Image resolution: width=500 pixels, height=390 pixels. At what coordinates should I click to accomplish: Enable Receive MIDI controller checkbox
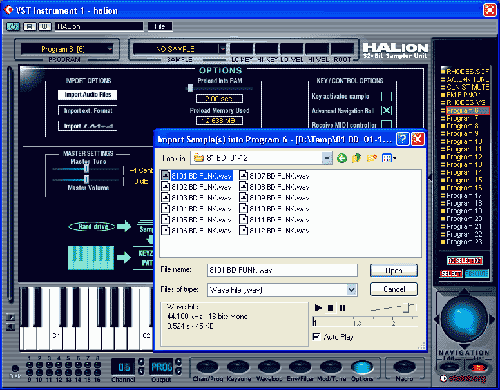(386, 125)
